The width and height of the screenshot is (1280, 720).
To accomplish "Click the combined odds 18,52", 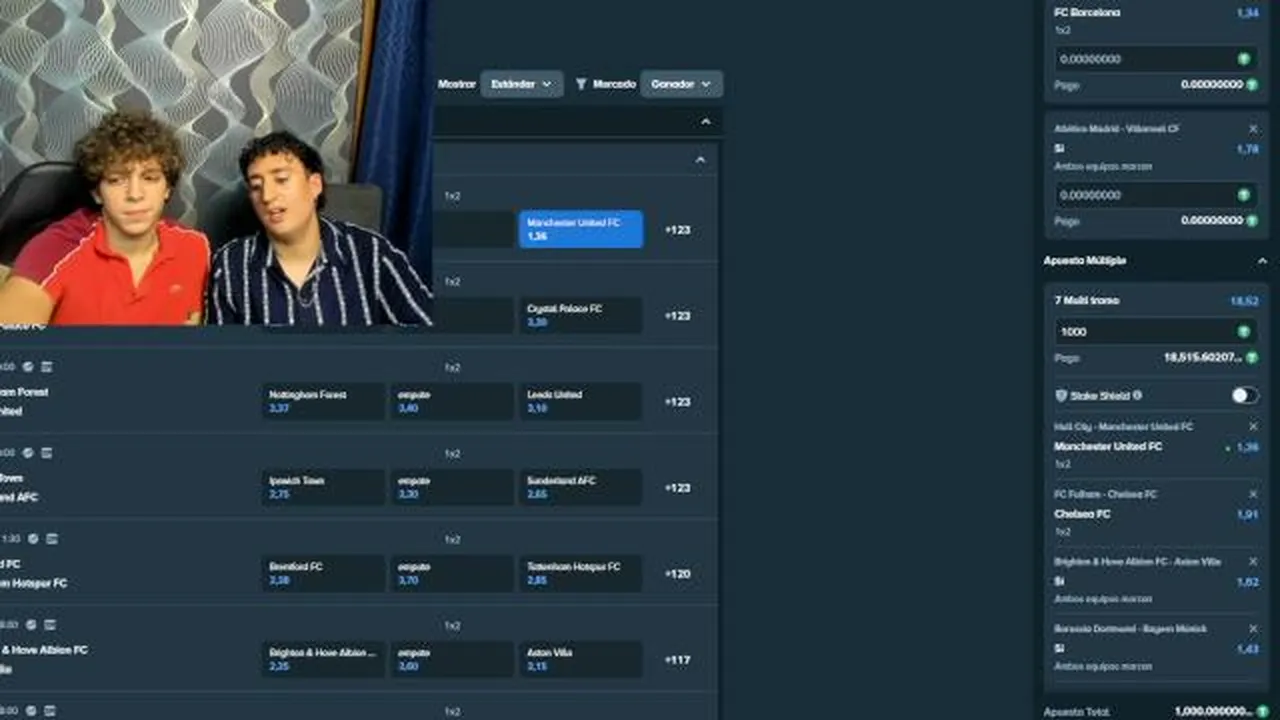I will [x=1244, y=301].
